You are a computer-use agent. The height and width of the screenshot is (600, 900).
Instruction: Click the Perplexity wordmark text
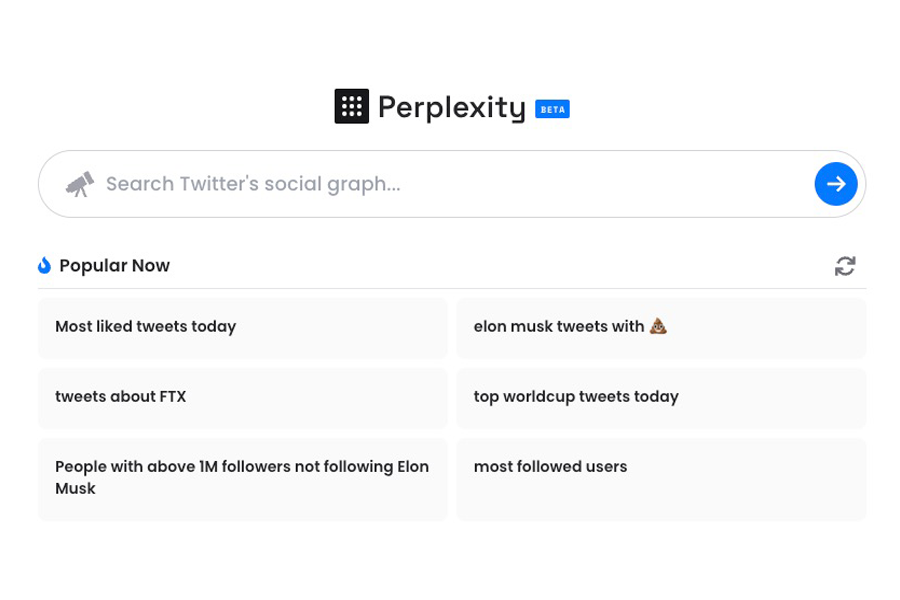[x=452, y=107]
